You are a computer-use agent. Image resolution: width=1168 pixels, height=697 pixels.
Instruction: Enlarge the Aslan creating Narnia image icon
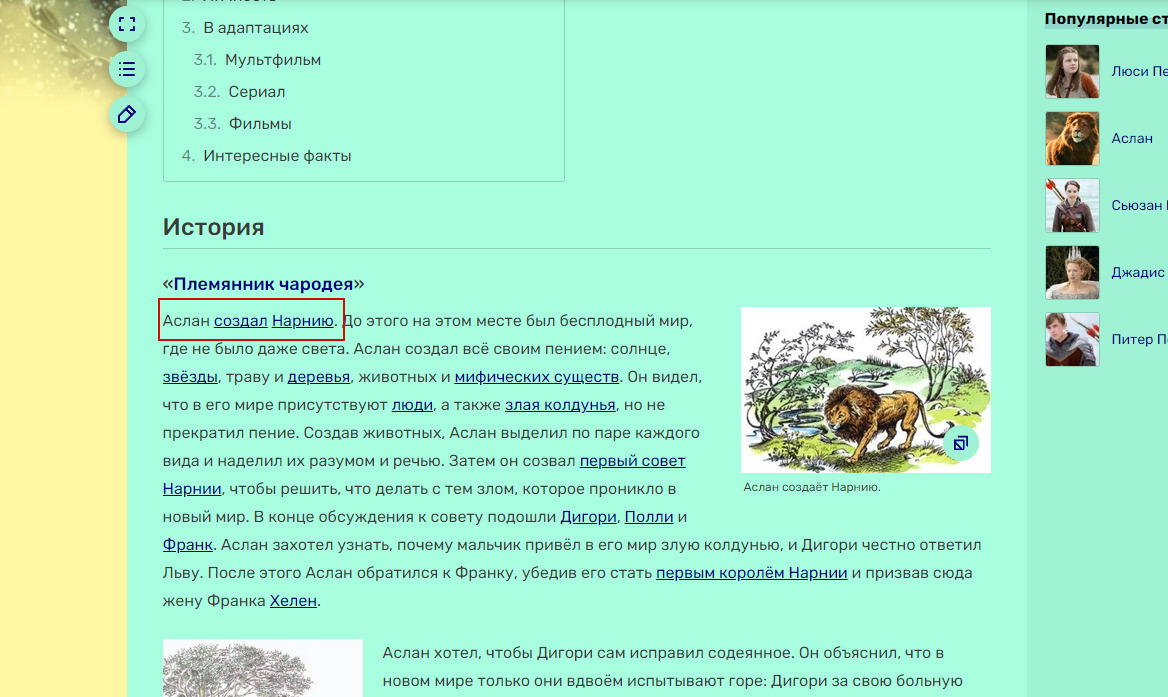pos(960,443)
